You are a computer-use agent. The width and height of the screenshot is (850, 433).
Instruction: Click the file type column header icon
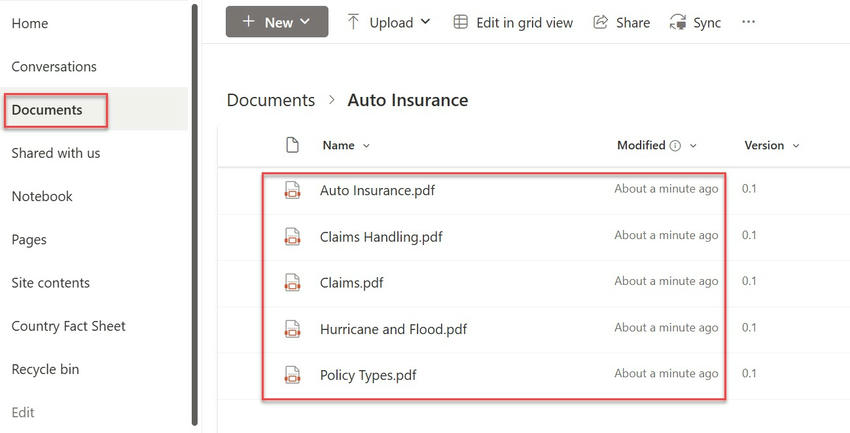(292, 145)
